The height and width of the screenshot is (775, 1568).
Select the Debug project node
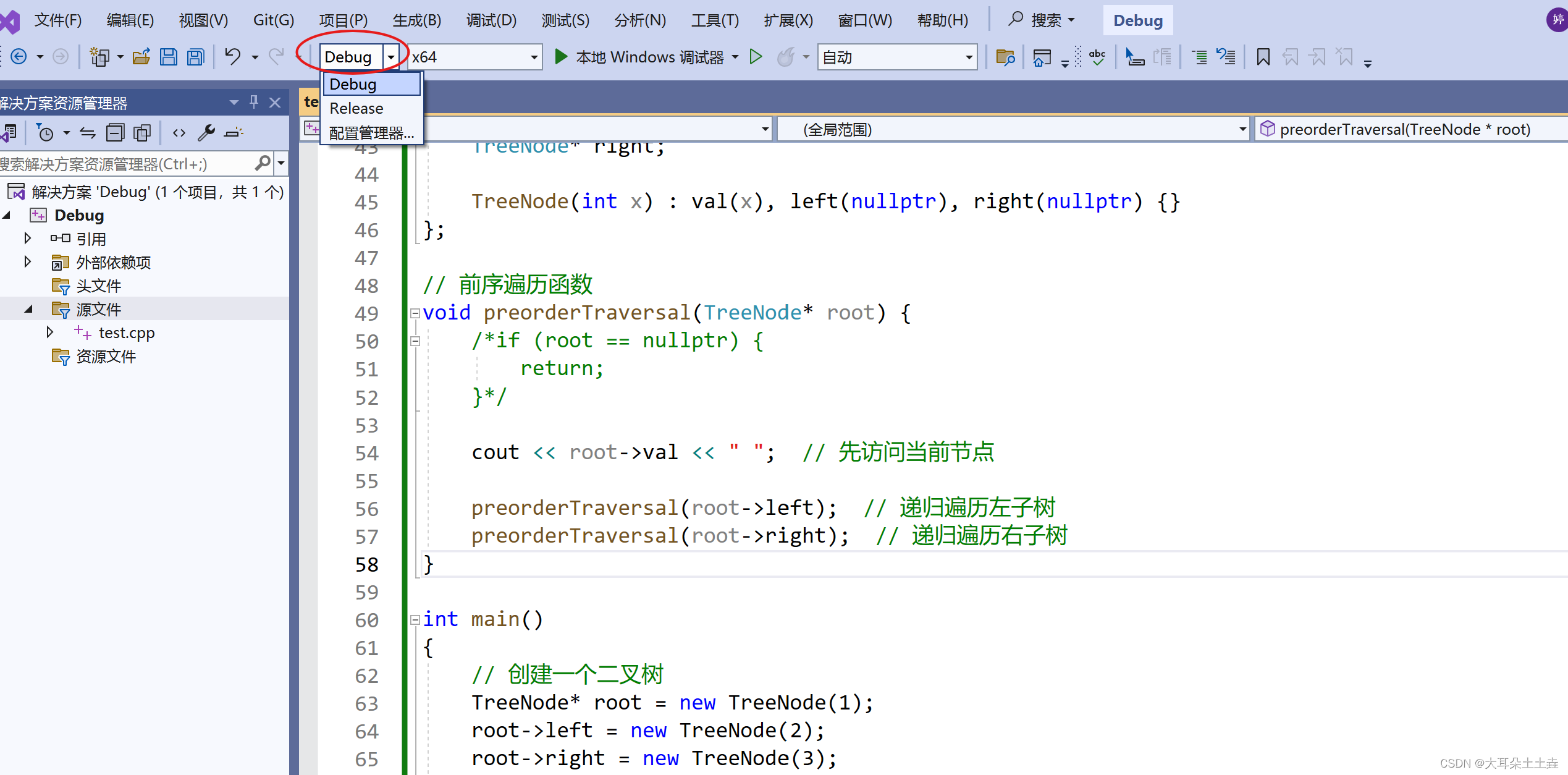pos(79,215)
